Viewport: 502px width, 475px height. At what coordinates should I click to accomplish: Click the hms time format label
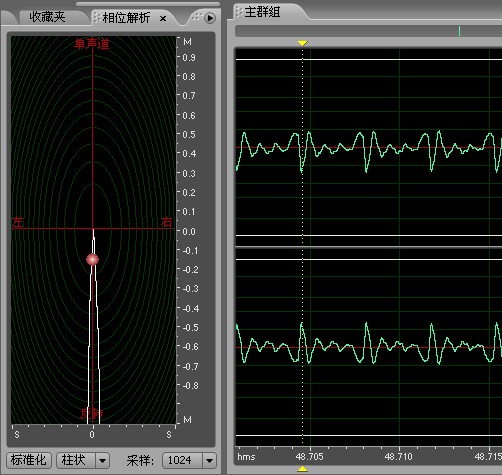pos(246,457)
